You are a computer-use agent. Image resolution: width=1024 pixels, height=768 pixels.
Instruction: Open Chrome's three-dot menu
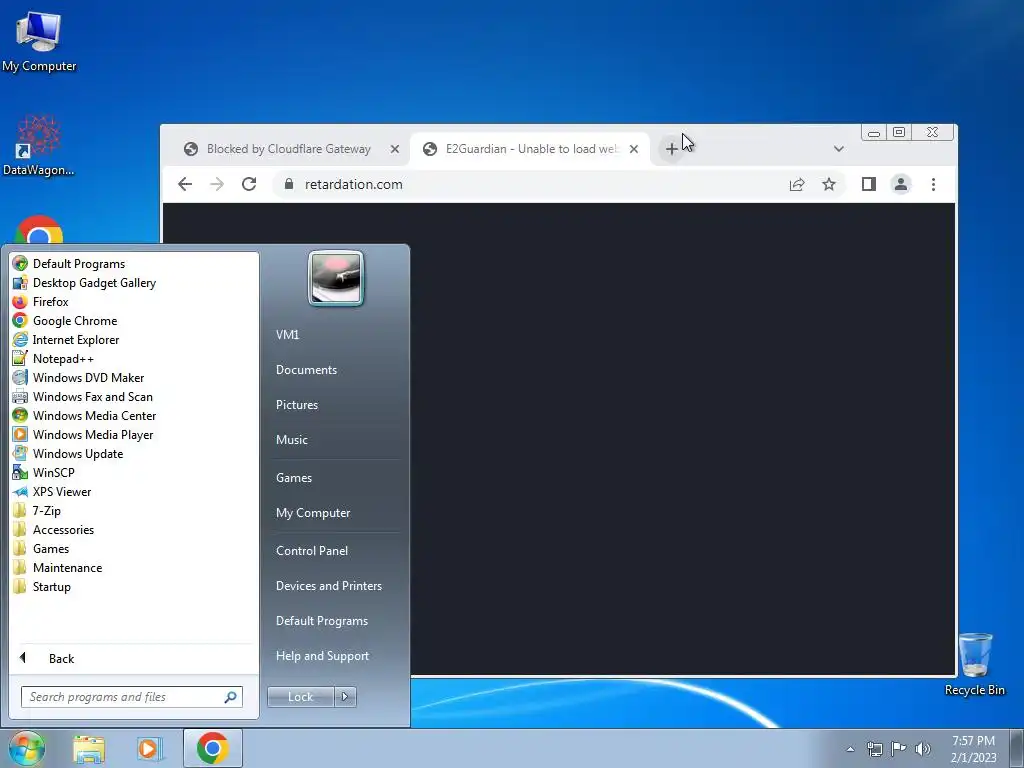coord(933,184)
